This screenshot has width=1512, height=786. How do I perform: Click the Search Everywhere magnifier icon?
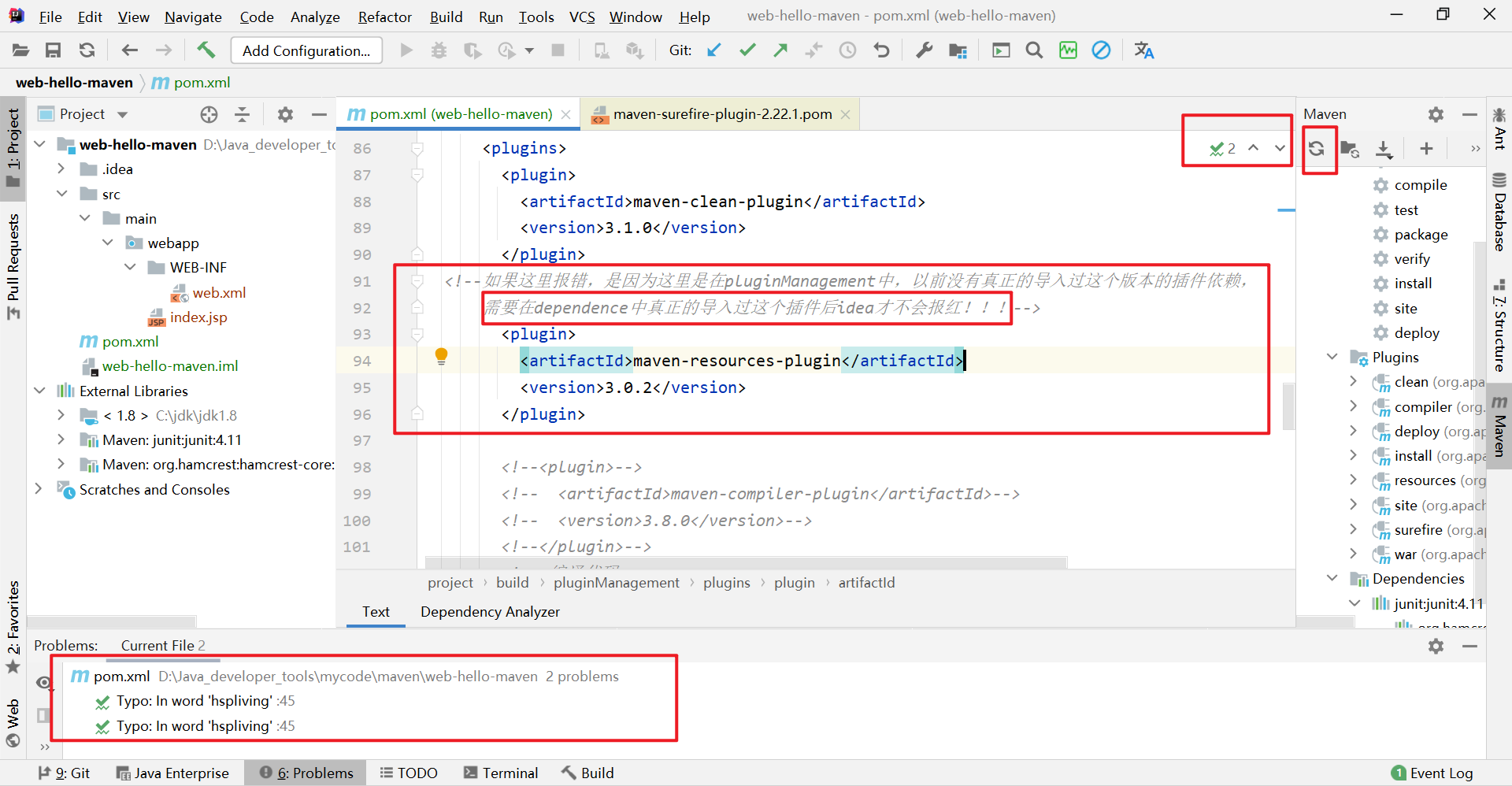coord(1034,50)
